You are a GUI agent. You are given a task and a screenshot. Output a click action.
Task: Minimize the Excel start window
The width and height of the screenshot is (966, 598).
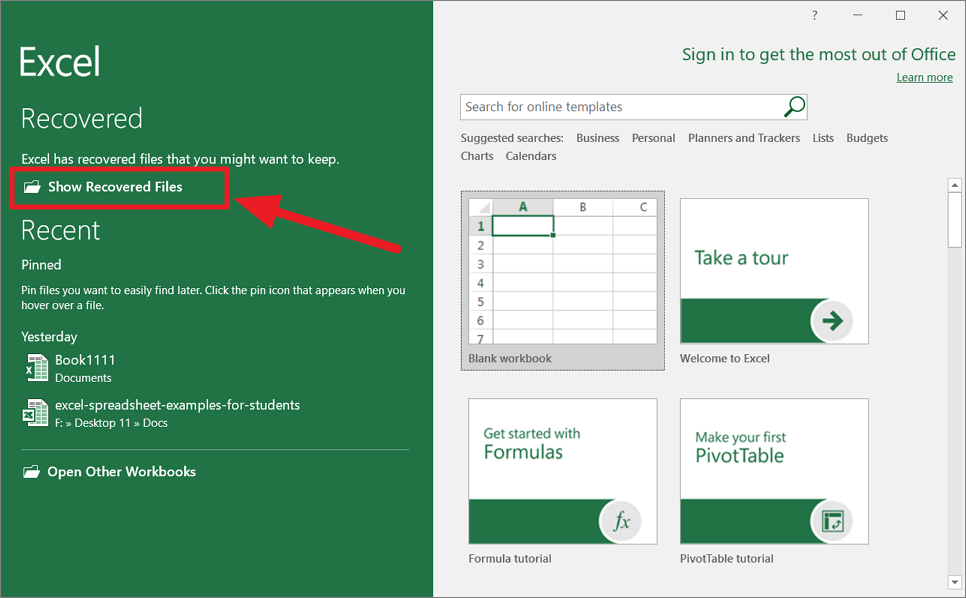[x=858, y=16]
